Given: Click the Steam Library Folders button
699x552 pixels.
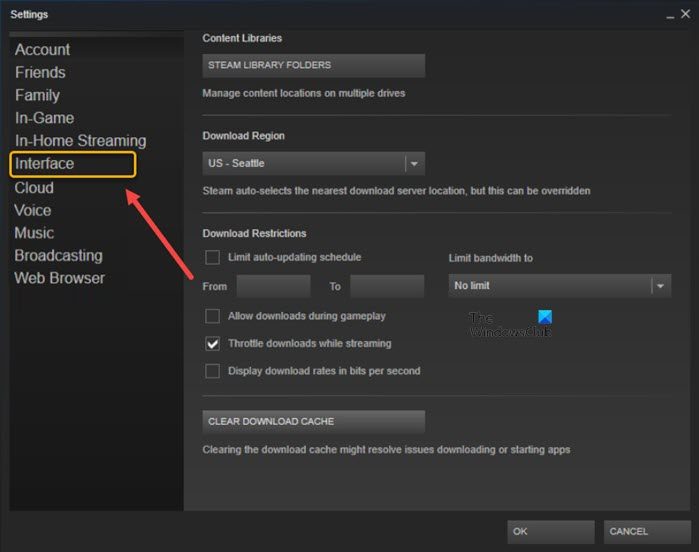Looking at the screenshot, I should click(313, 66).
